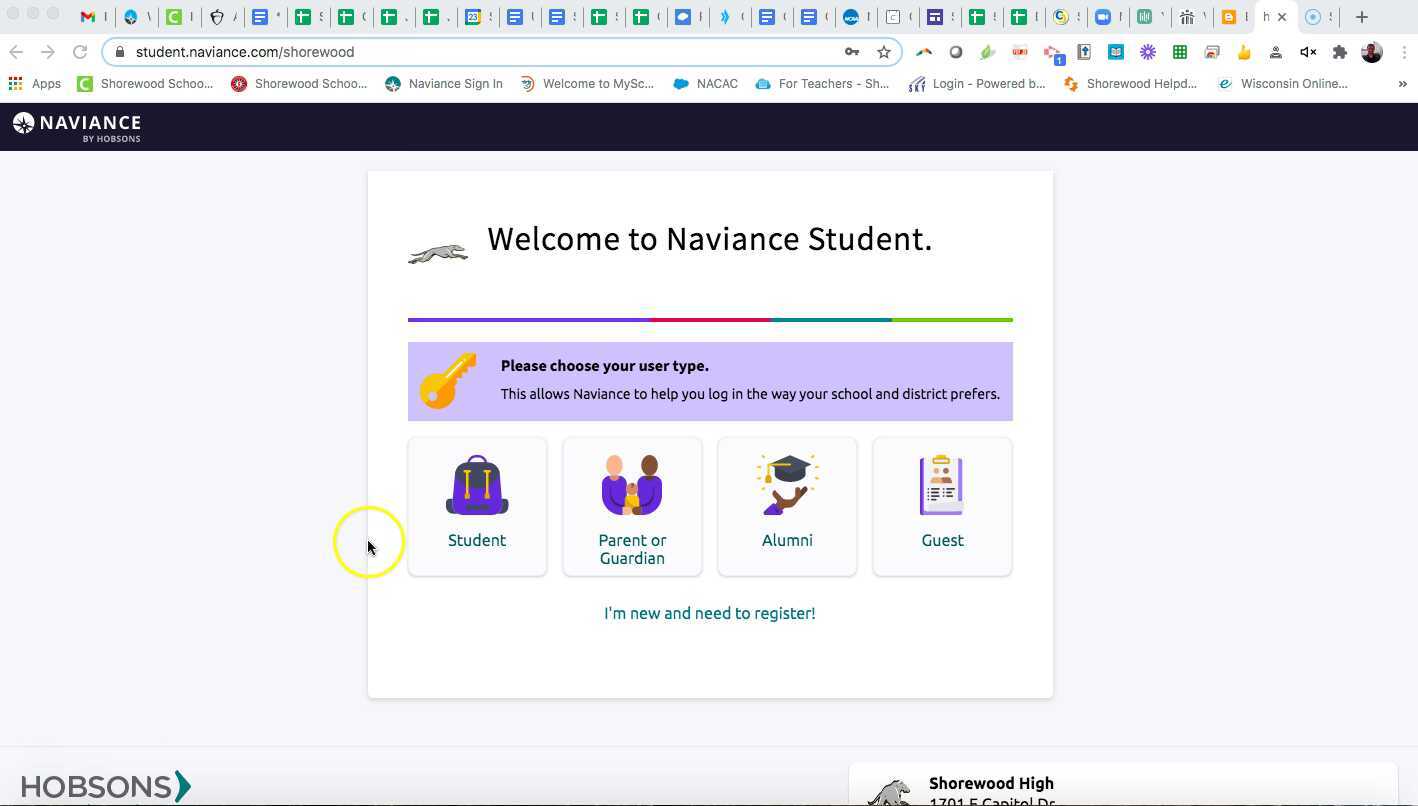
Task: Select the Guest clipboard icon
Action: click(941, 485)
